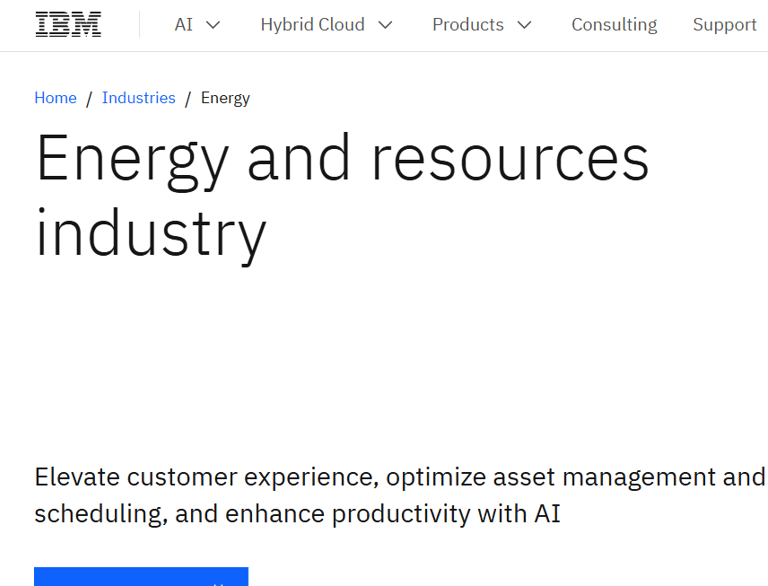Click the word "industry" in the heading
Image resolution: width=768 pixels, height=586 pixels.
point(150,232)
